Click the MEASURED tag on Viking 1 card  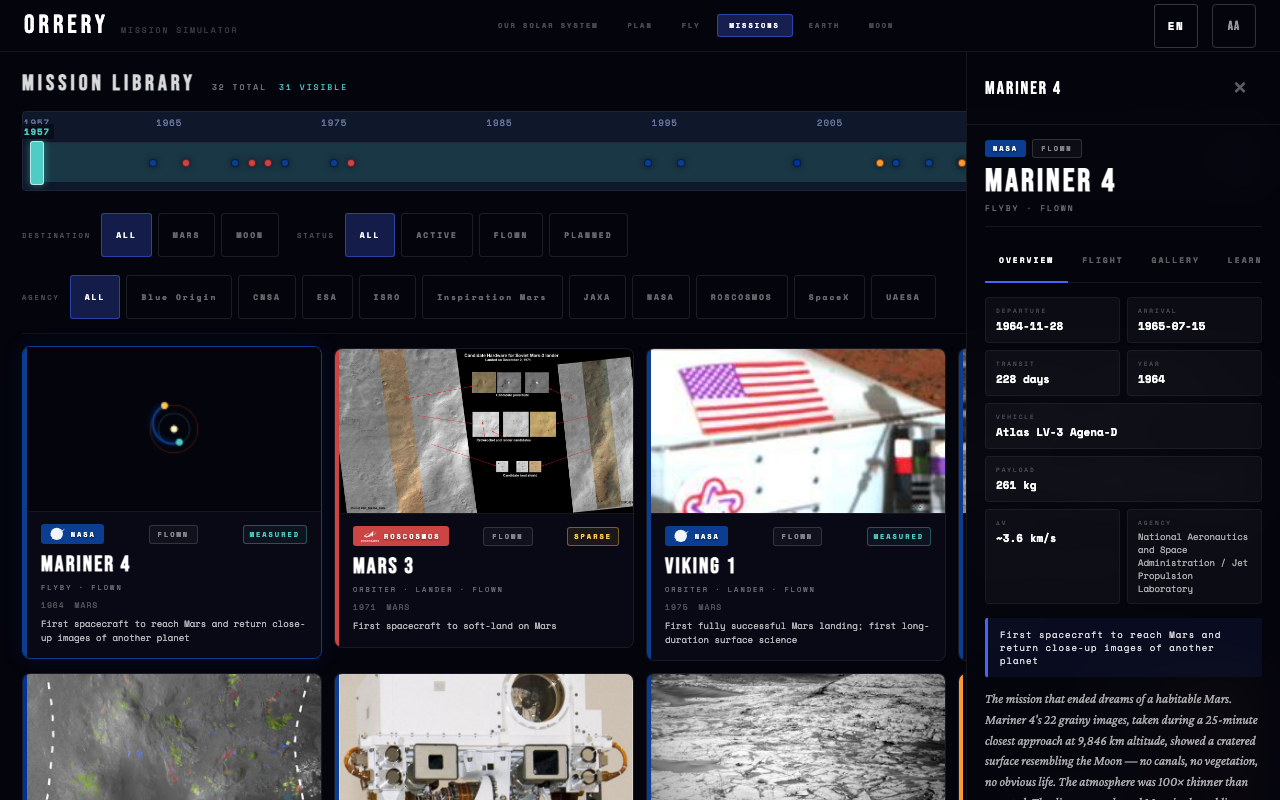tap(899, 536)
